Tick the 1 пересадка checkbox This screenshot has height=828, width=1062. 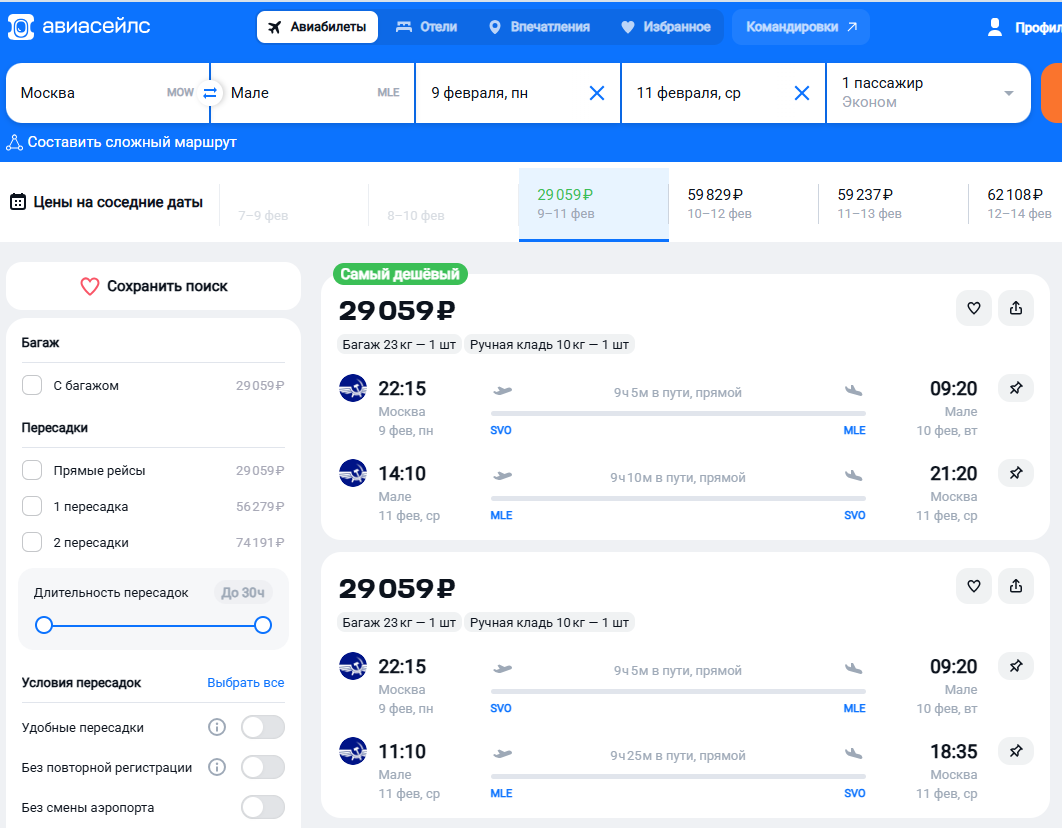click(x=32, y=506)
